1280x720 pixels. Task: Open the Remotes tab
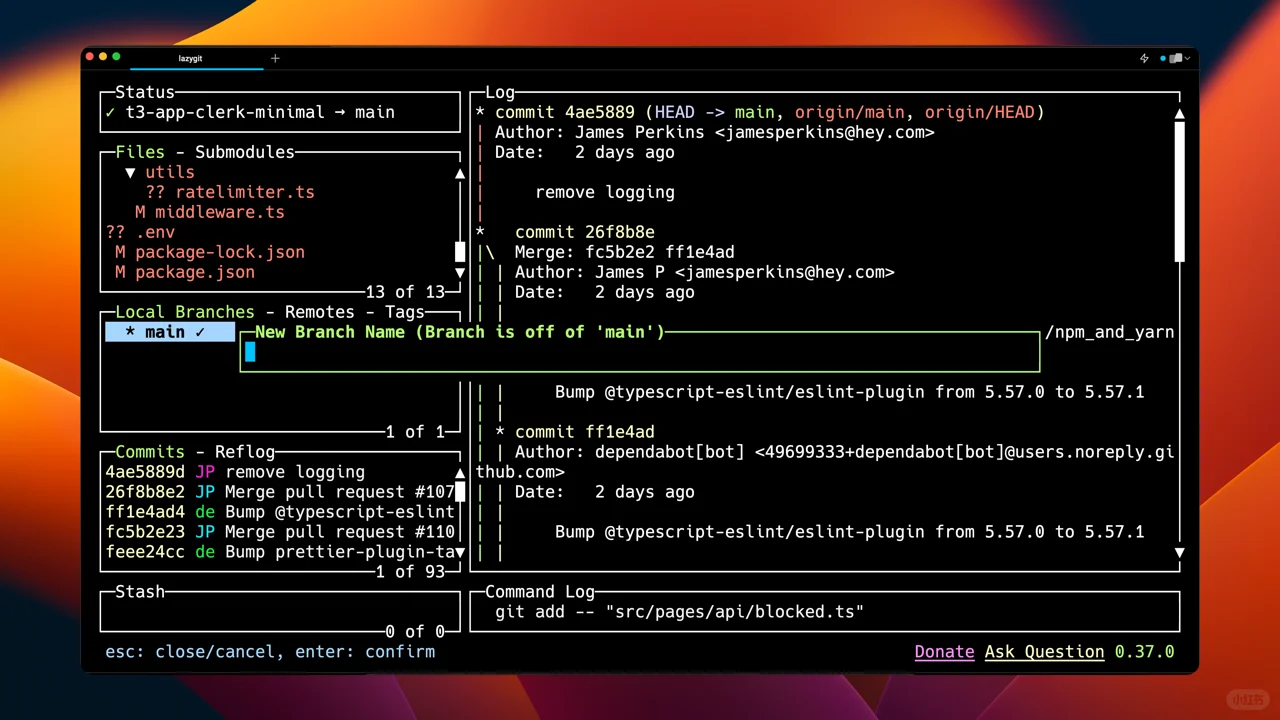pyautogui.click(x=320, y=312)
